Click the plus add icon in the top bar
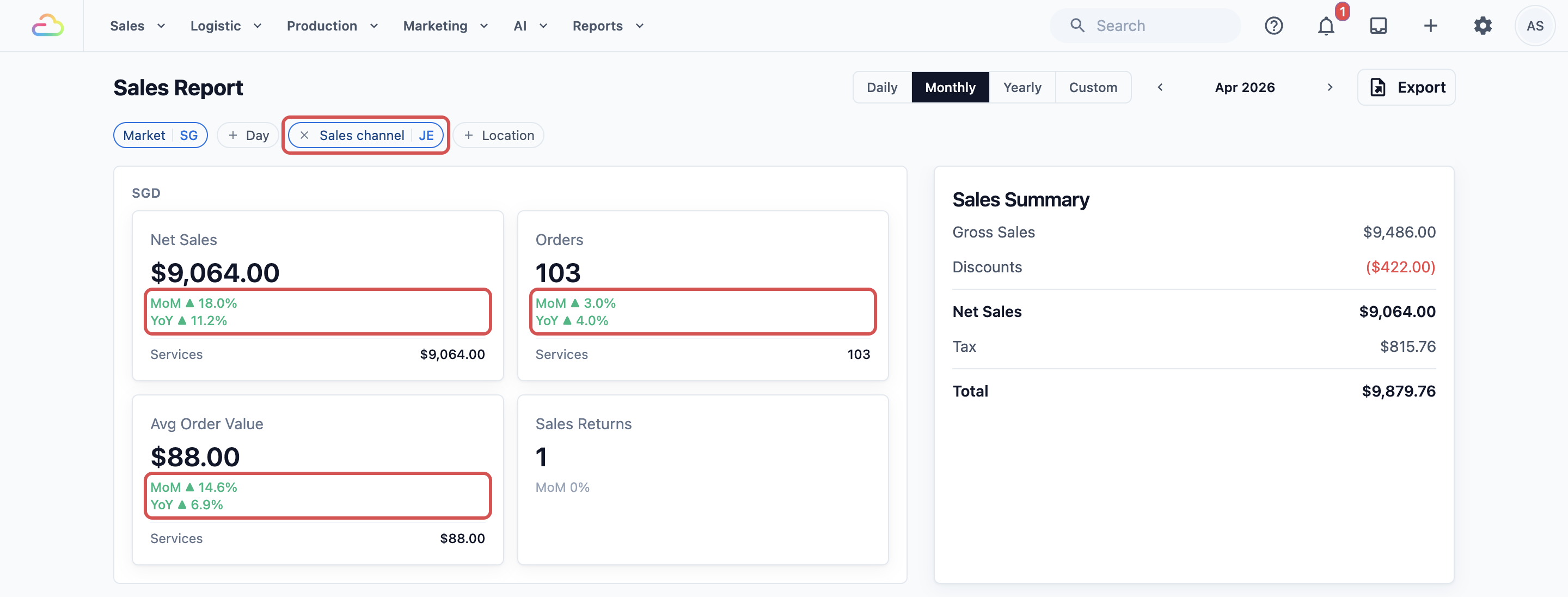 pyautogui.click(x=1430, y=26)
